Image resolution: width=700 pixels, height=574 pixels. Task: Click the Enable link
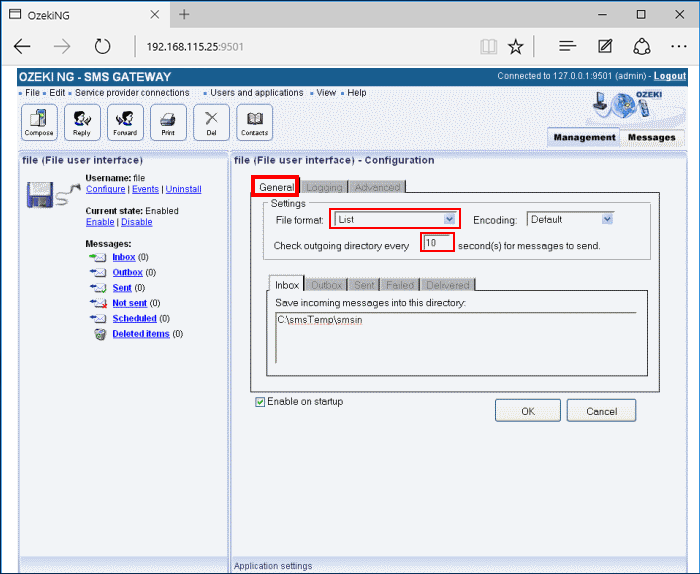100,222
